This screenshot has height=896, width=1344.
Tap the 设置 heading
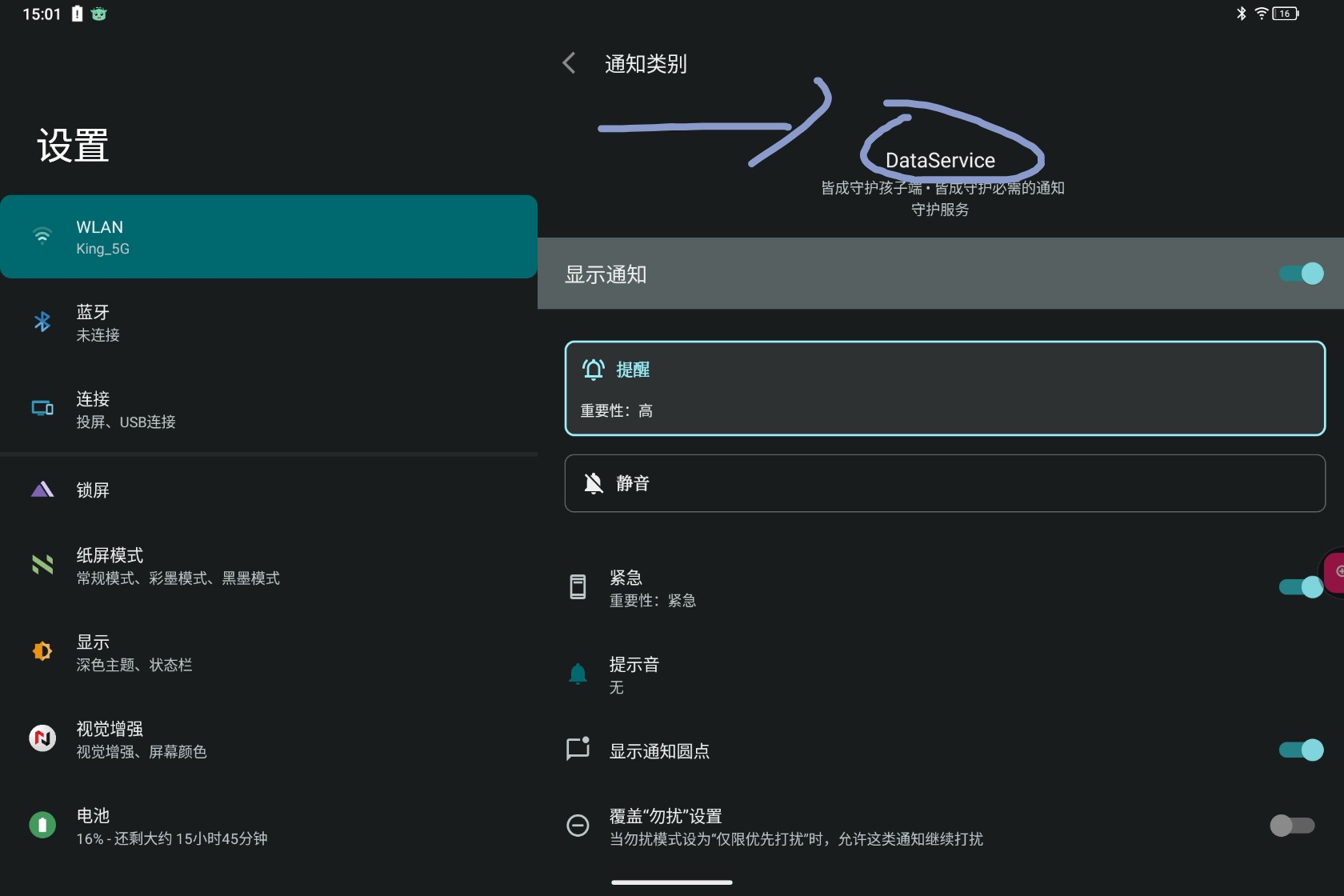tap(73, 146)
